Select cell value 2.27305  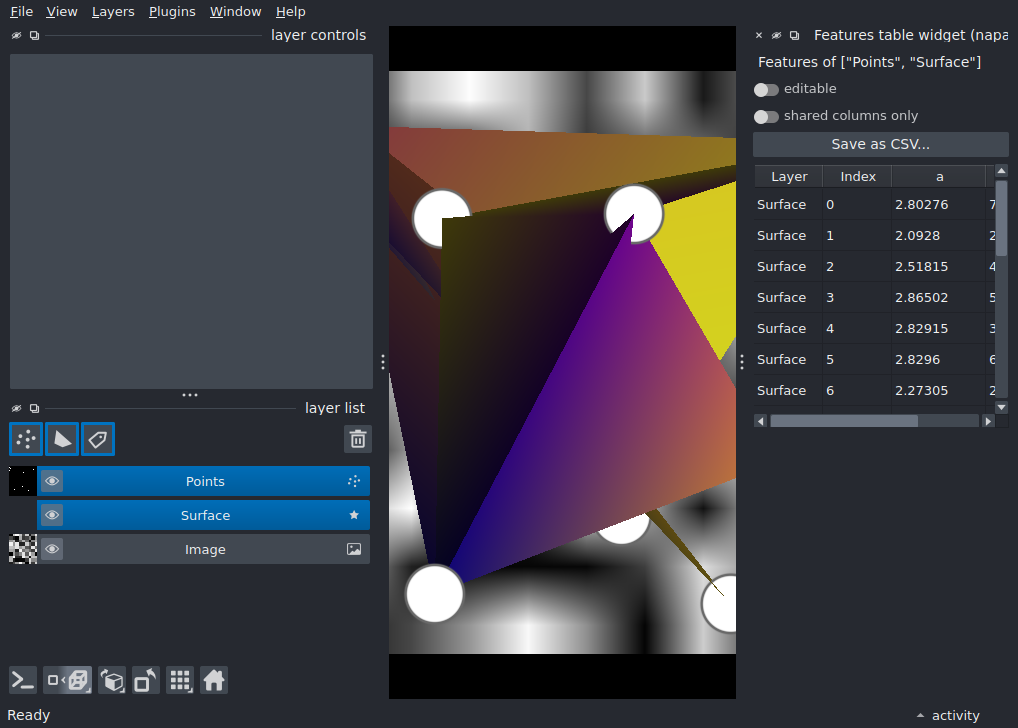point(939,391)
